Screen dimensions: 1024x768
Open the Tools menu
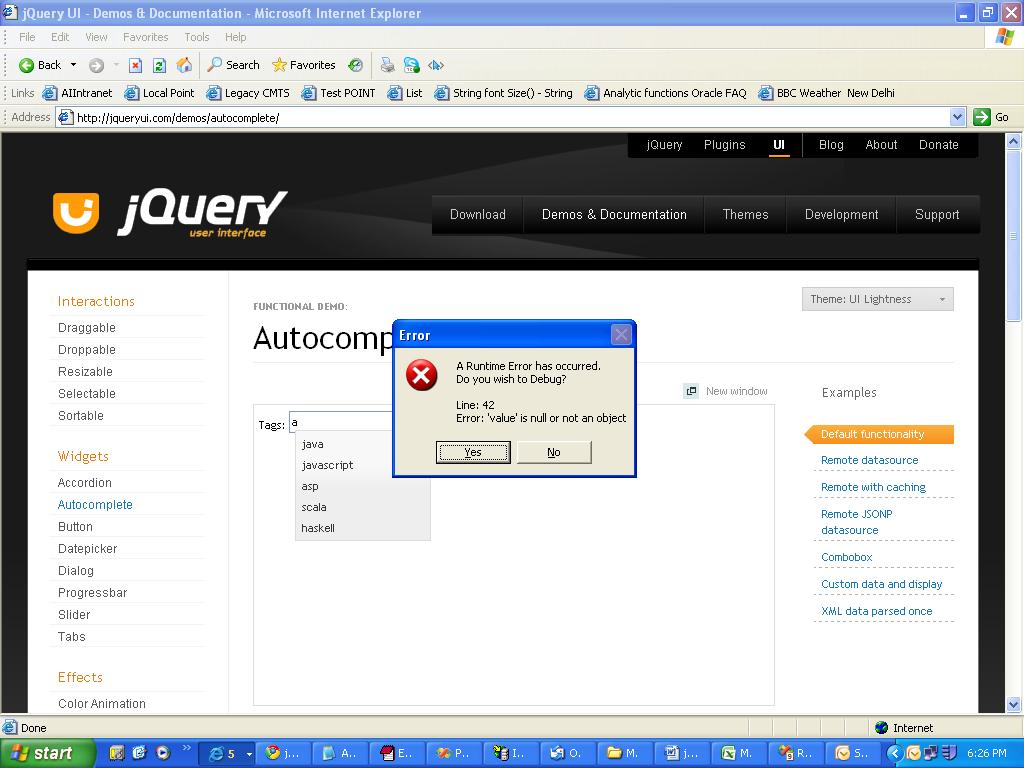coord(196,37)
